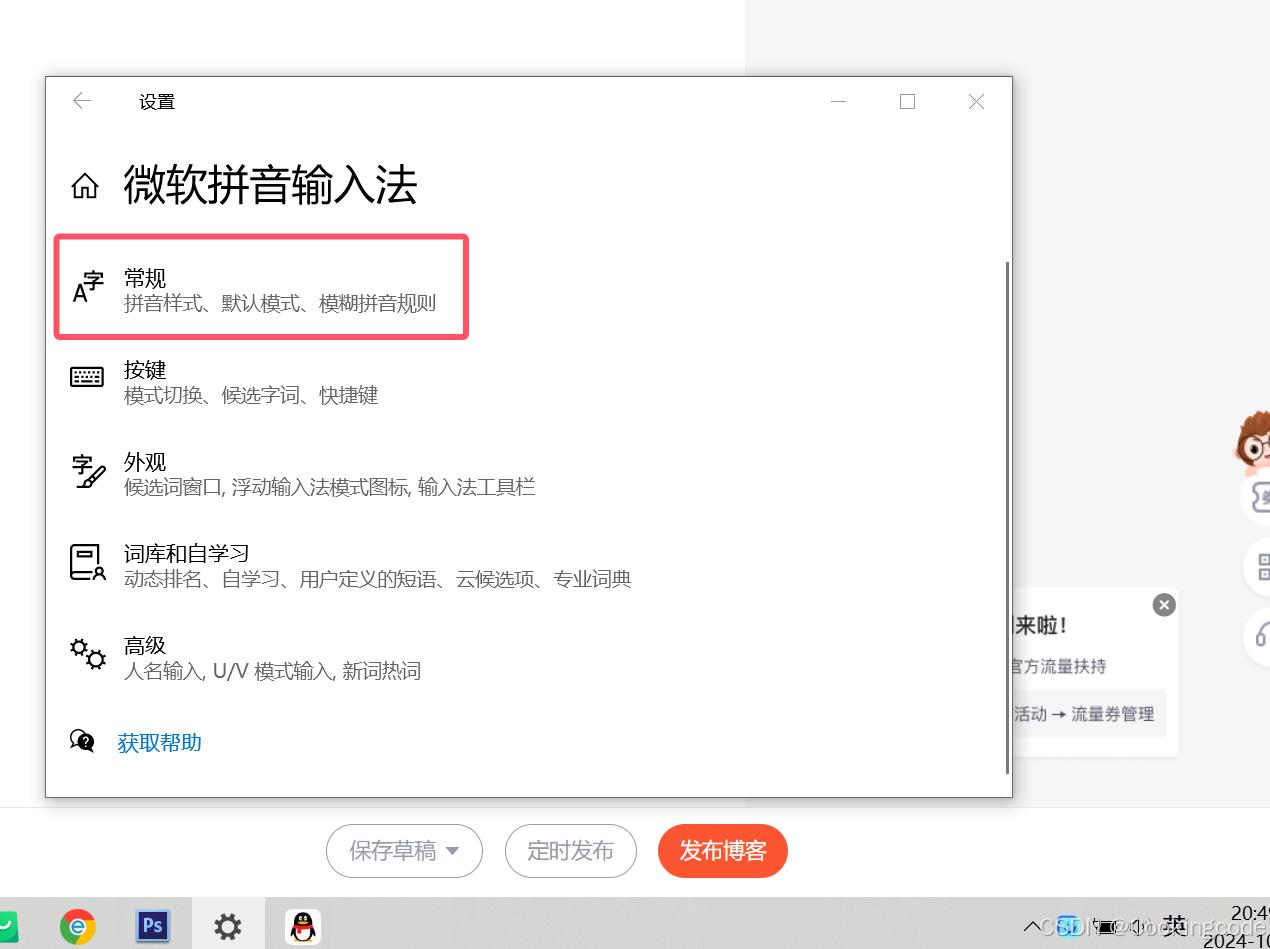The image size is (1270, 949).
Task: Click the 活动 → 流量券管理 link
Action: tap(1084, 714)
